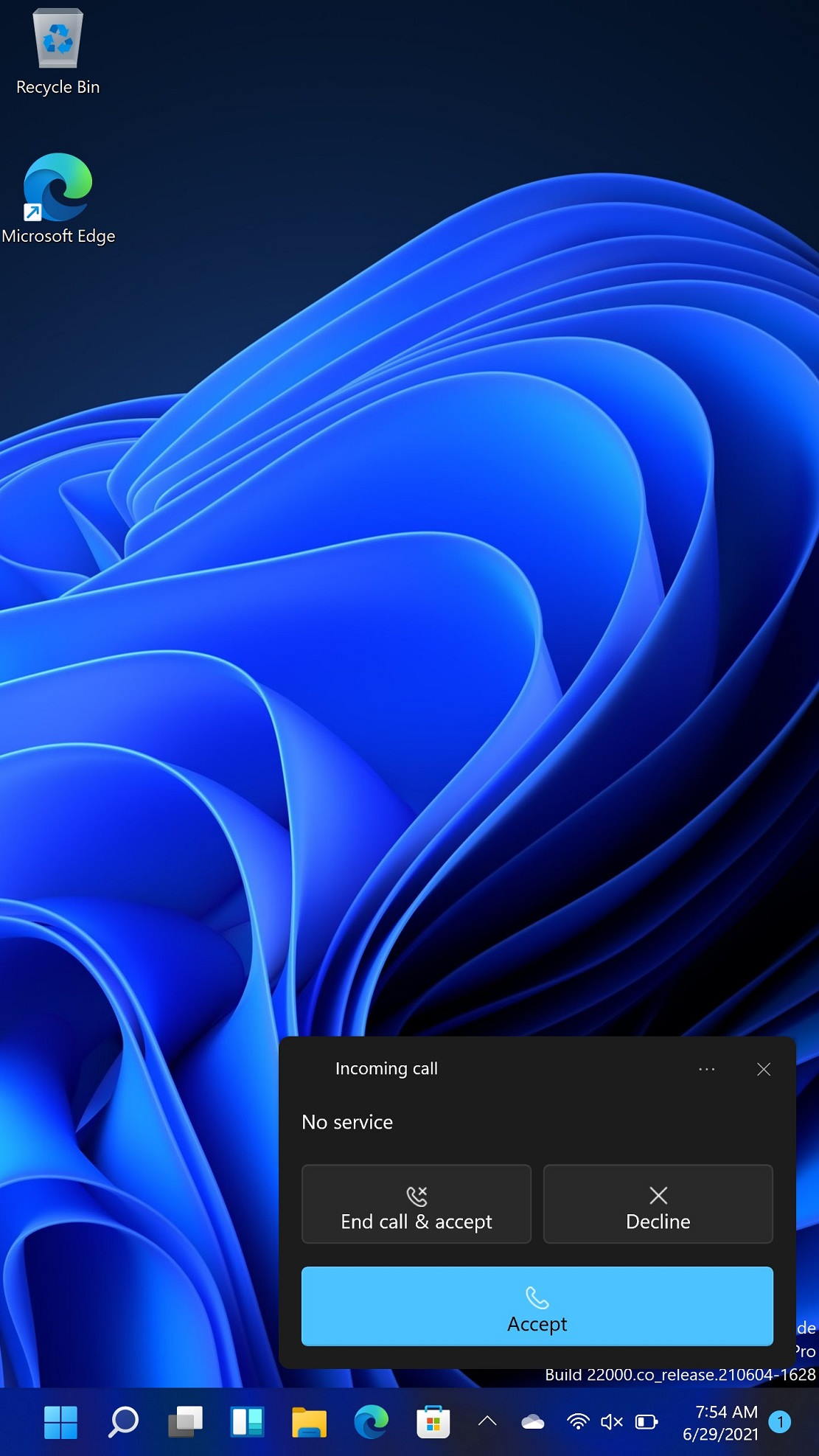Unmute the speaker volume icon

[x=612, y=1421]
